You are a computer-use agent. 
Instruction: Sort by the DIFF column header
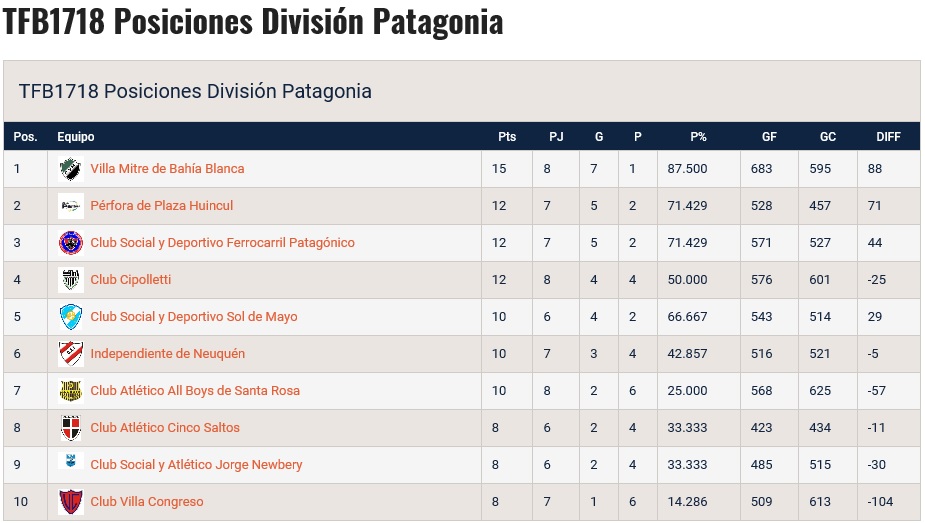coord(888,137)
